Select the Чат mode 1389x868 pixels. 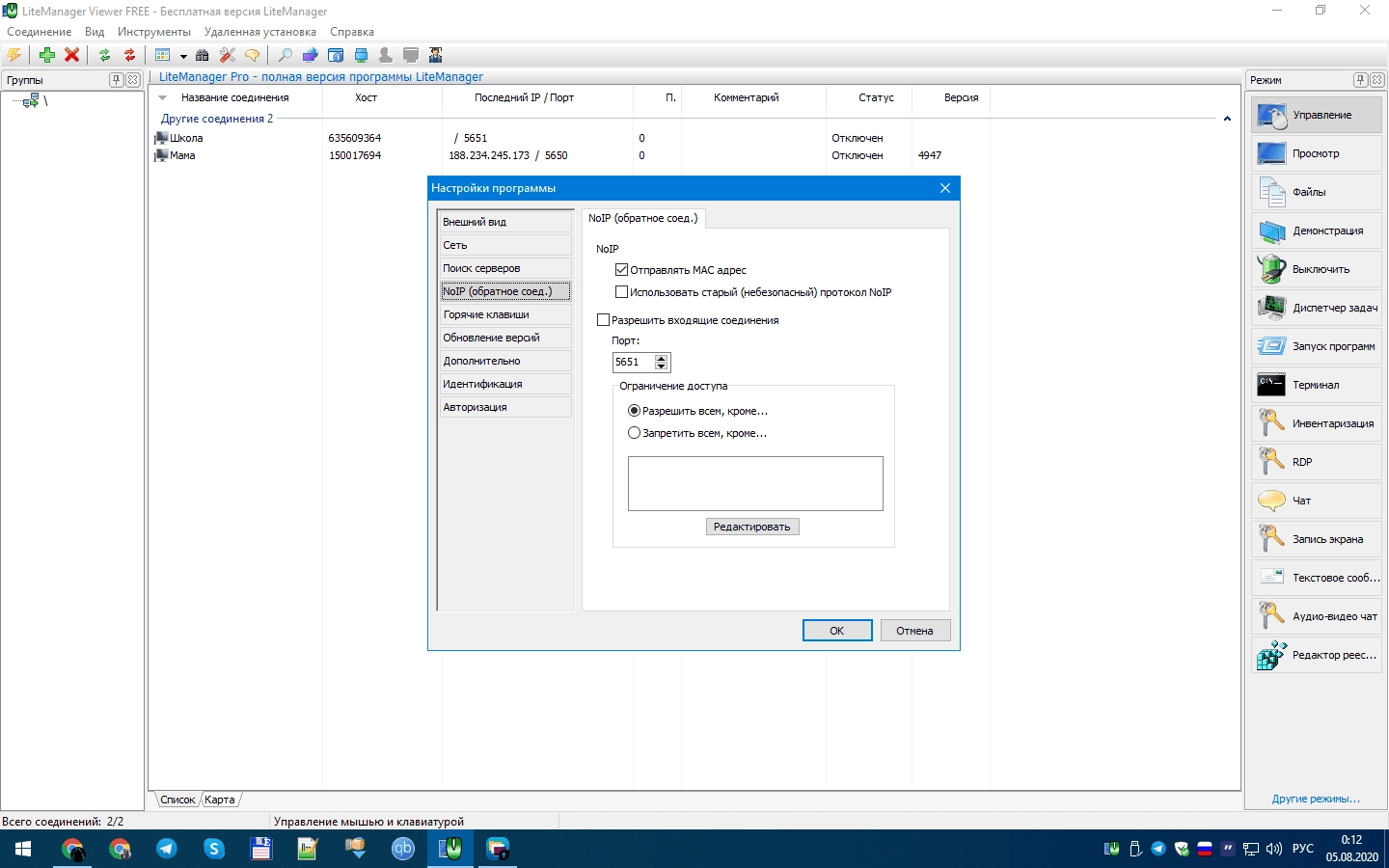[x=1317, y=501]
